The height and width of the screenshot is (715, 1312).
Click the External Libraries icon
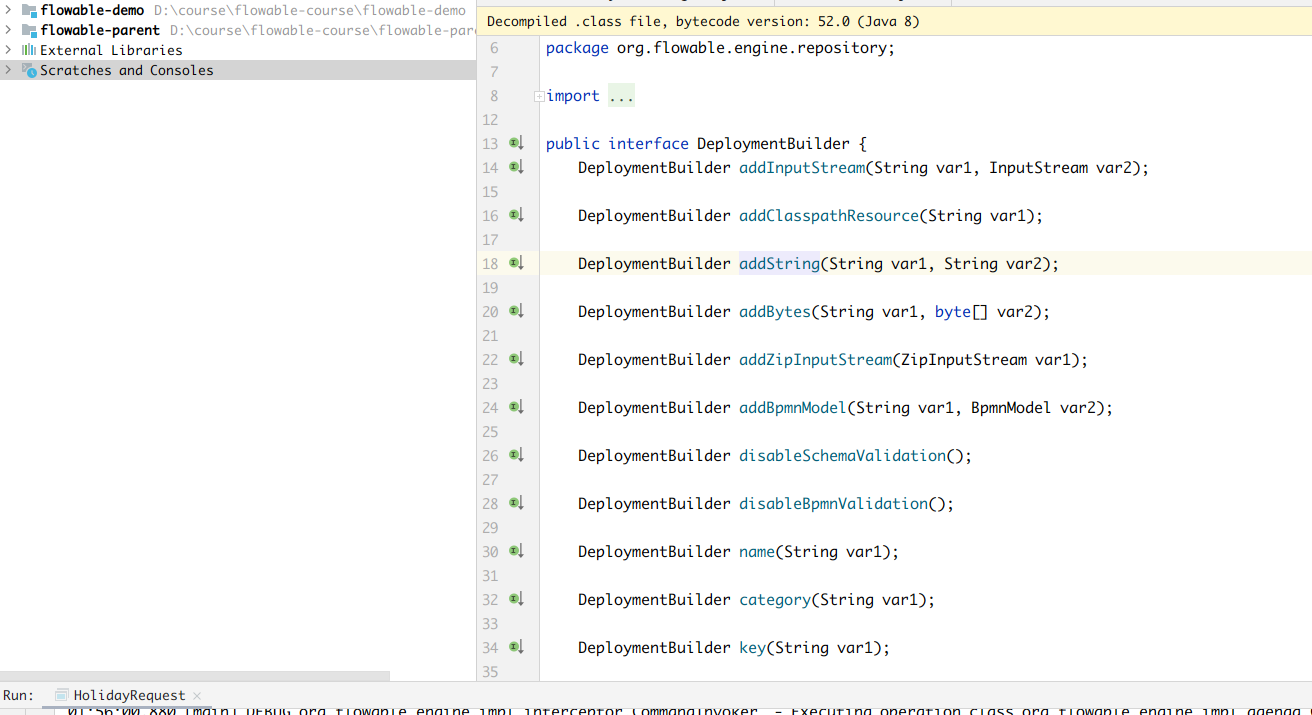(x=29, y=50)
